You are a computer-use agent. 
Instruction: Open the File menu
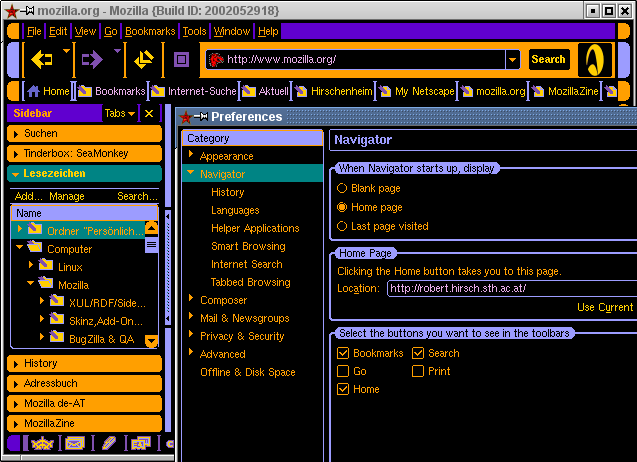[34, 31]
